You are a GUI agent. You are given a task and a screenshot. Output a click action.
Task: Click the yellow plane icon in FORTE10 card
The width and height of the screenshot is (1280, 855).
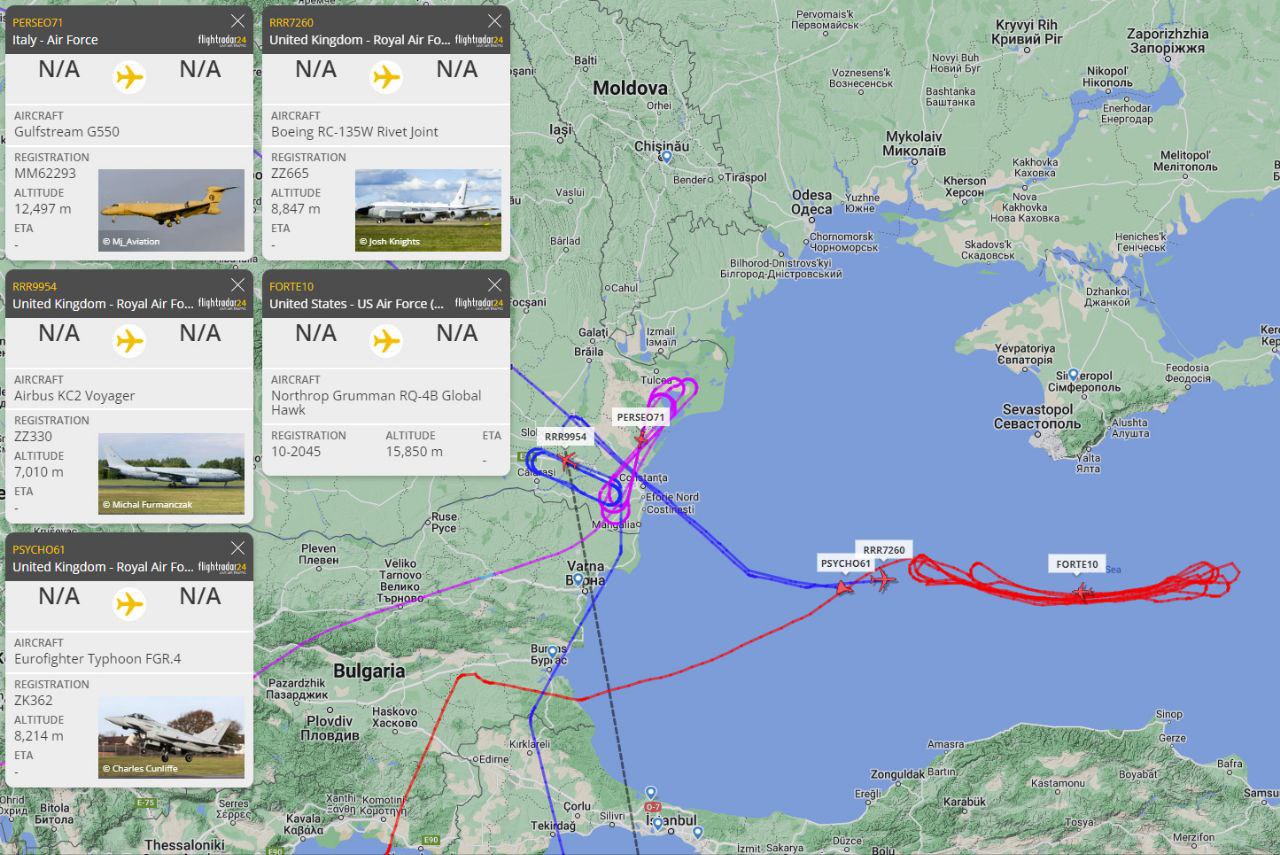386,341
